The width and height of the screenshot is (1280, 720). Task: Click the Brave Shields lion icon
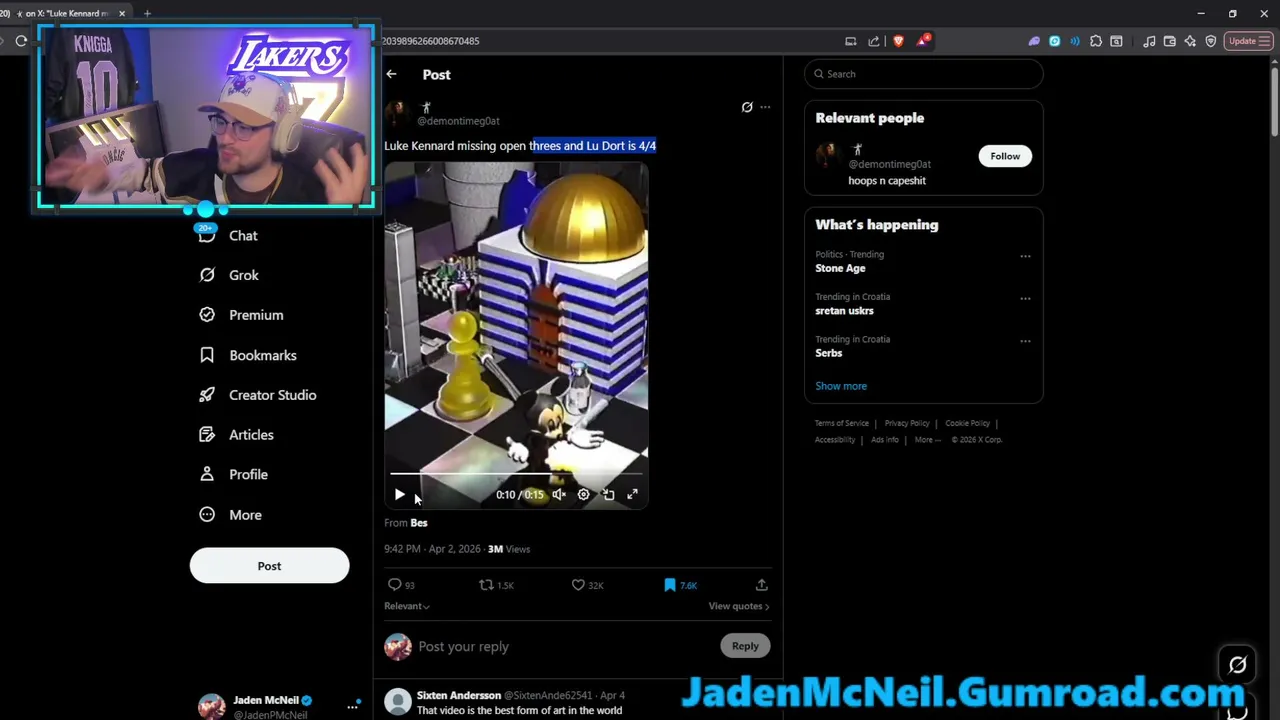click(898, 41)
